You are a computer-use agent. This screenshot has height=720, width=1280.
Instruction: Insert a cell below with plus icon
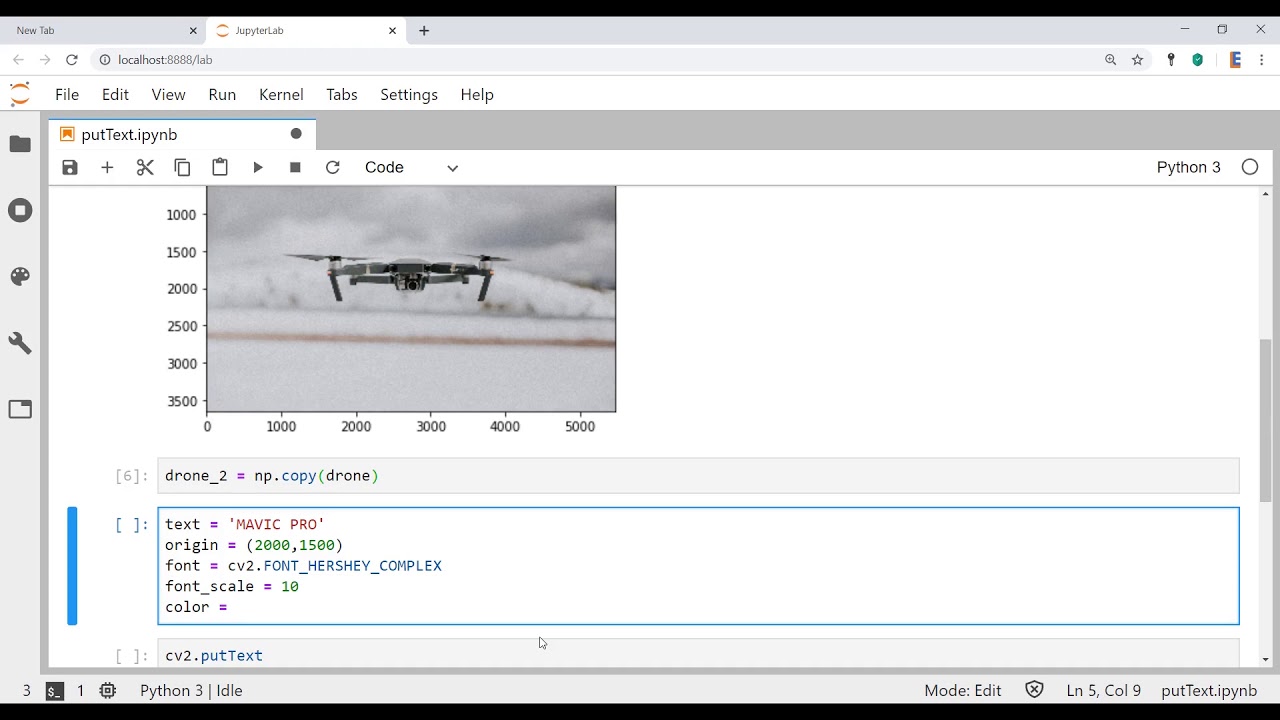point(107,167)
